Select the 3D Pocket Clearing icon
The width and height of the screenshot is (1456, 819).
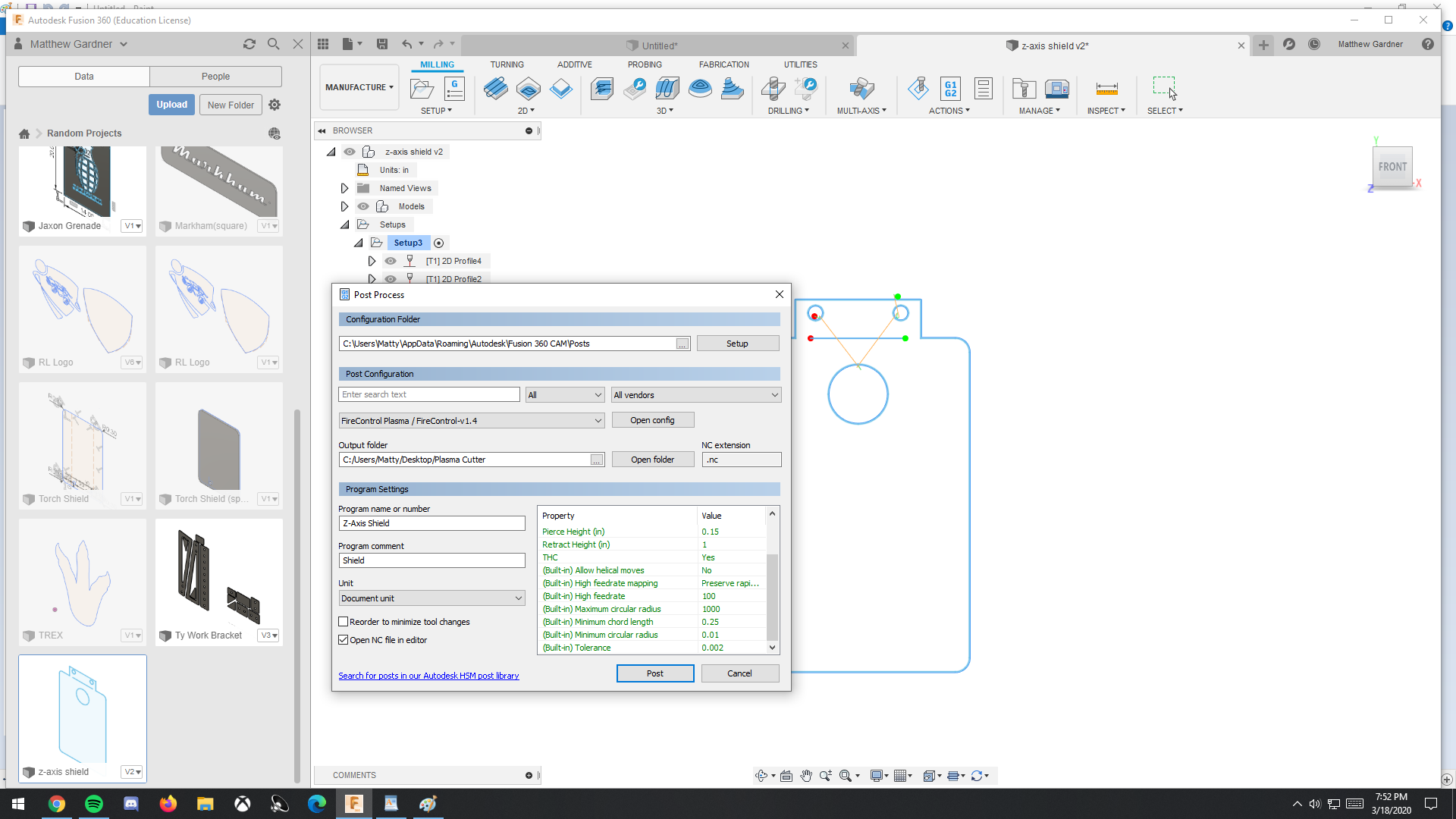pyautogui.click(x=635, y=89)
